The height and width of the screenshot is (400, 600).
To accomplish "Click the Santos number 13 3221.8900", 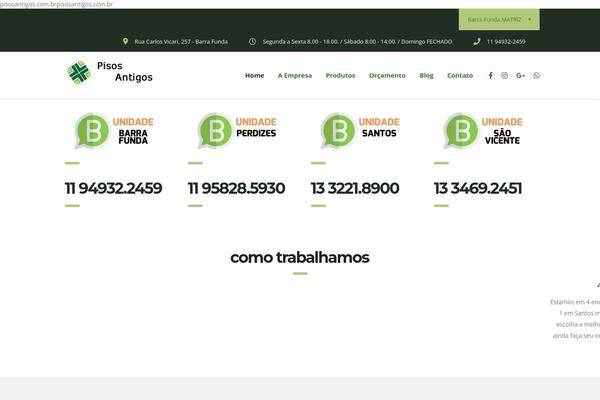I will 355,188.
